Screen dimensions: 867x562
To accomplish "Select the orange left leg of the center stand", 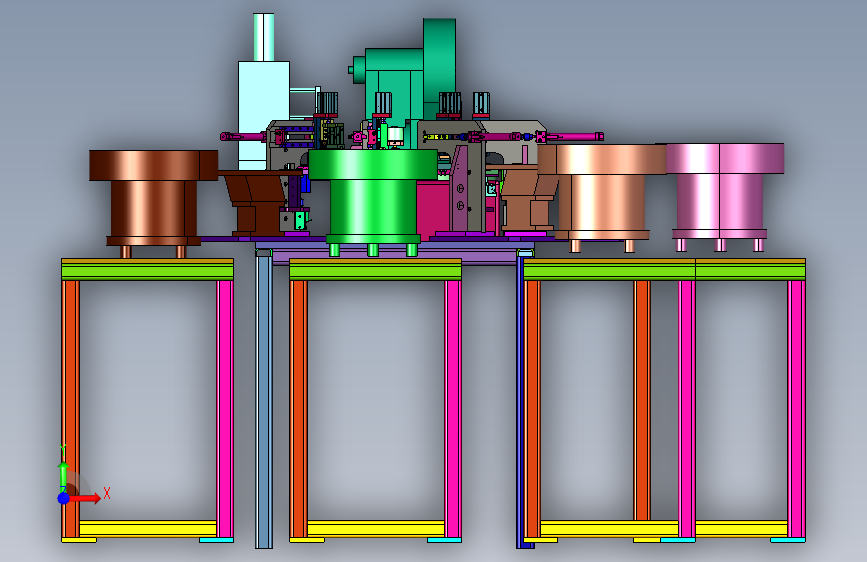I will pos(298,409).
